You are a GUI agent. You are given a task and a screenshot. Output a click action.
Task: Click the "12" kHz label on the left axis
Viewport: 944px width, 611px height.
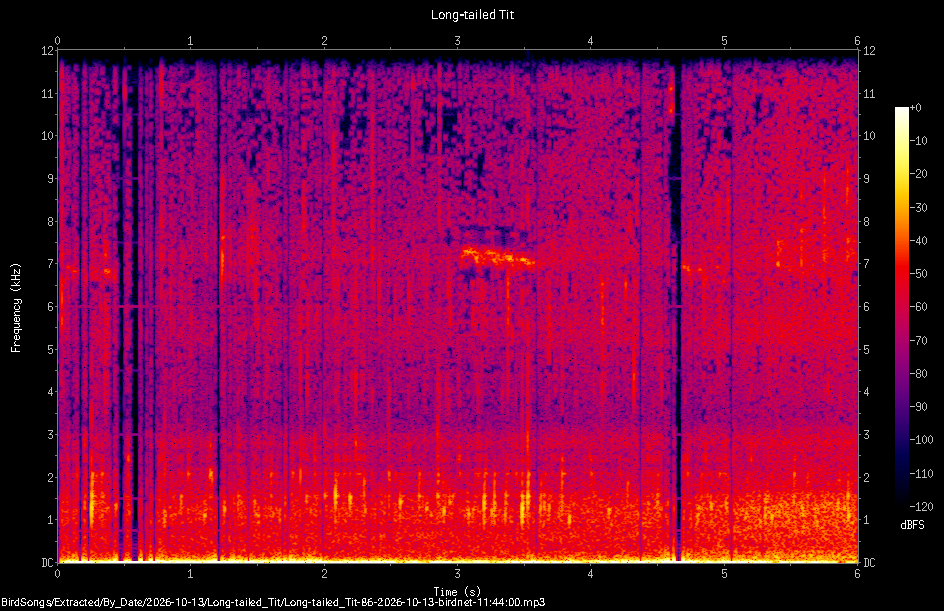(x=47, y=51)
